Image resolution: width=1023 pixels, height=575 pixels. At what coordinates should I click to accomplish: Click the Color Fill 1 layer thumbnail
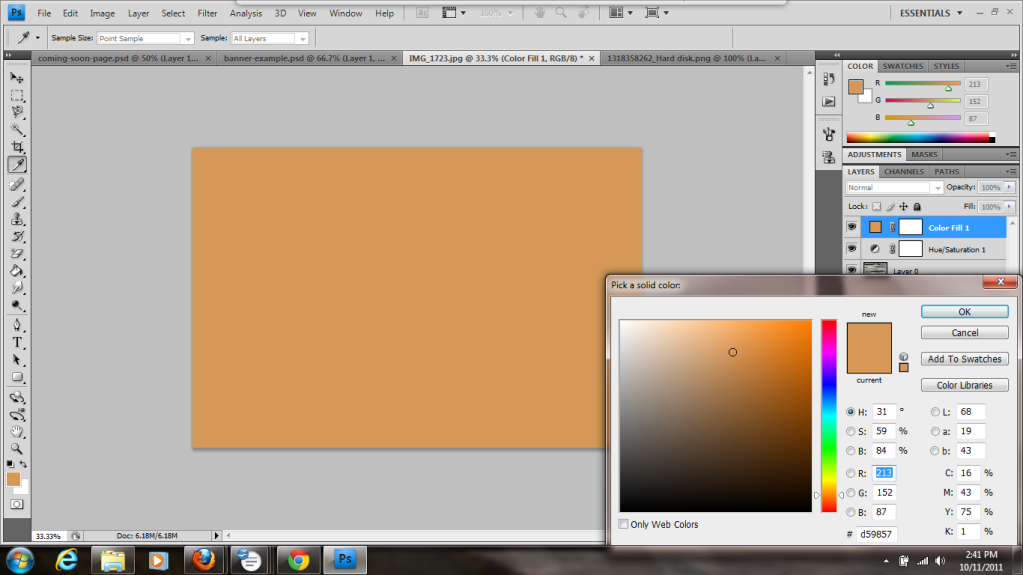(x=875, y=227)
